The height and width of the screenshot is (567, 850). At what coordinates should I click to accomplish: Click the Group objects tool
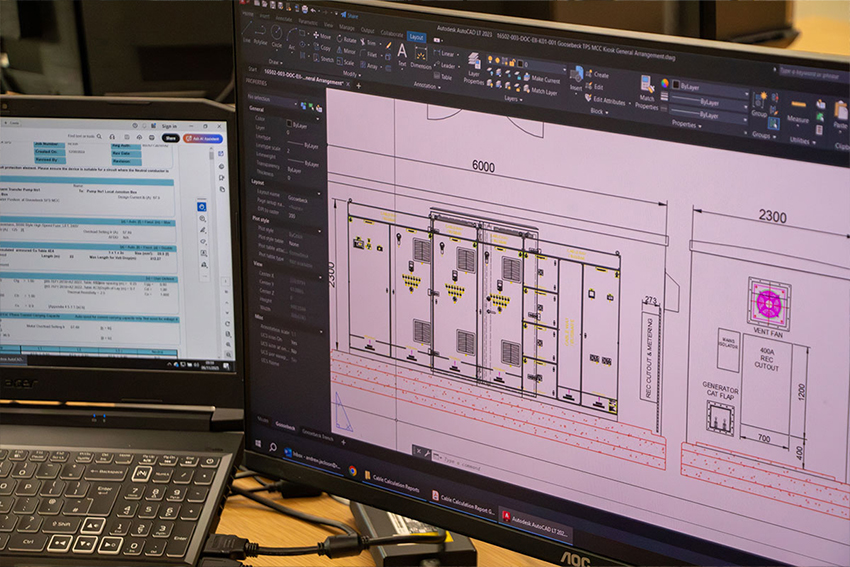(x=759, y=104)
